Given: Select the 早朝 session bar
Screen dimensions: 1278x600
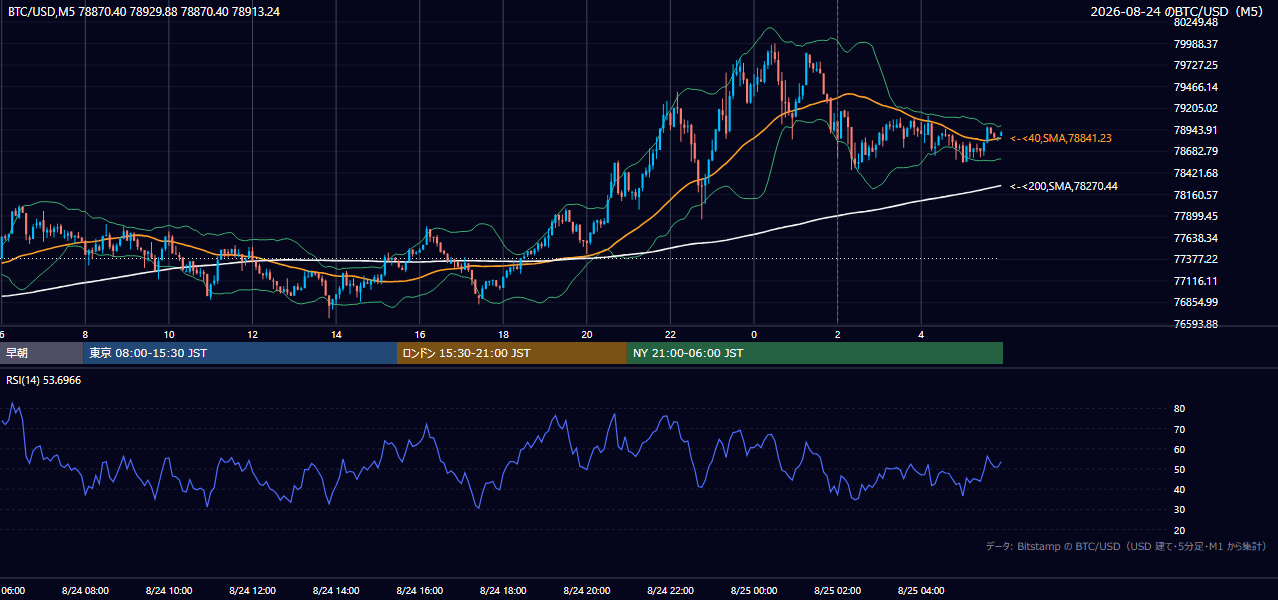Looking at the screenshot, I should point(42,353).
